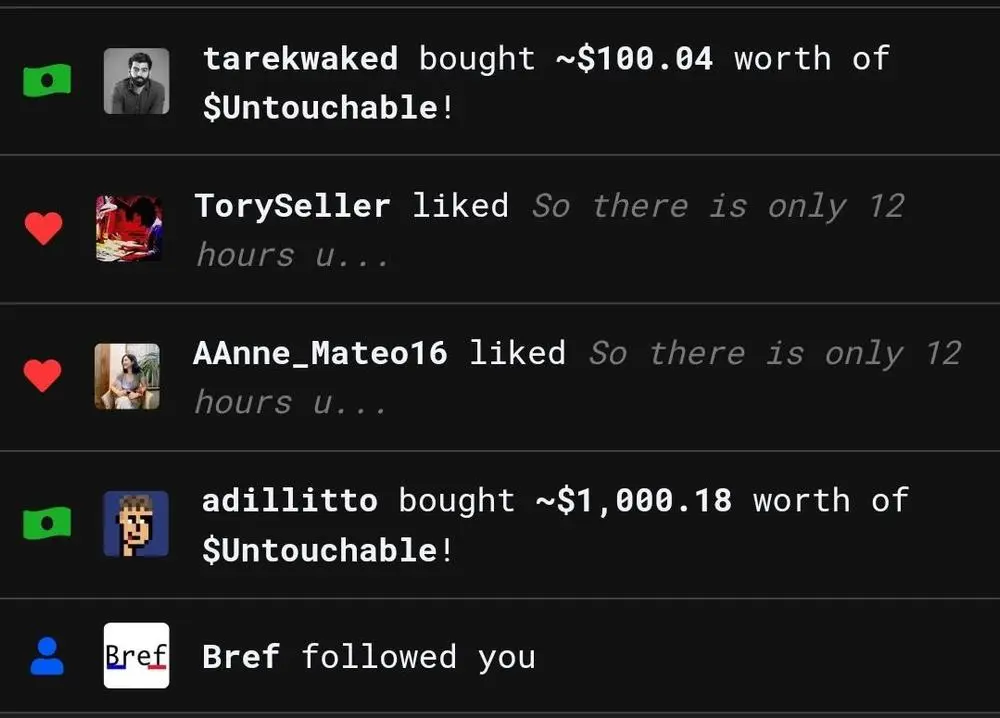Open Bref's profile thumbnail
This screenshot has width=1000, height=718.
point(137,656)
